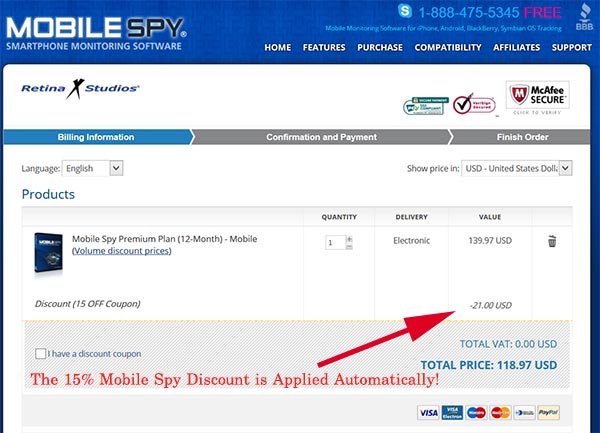Image resolution: width=600 pixels, height=433 pixels.
Task: Go to the Compatibility page
Action: (448, 47)
